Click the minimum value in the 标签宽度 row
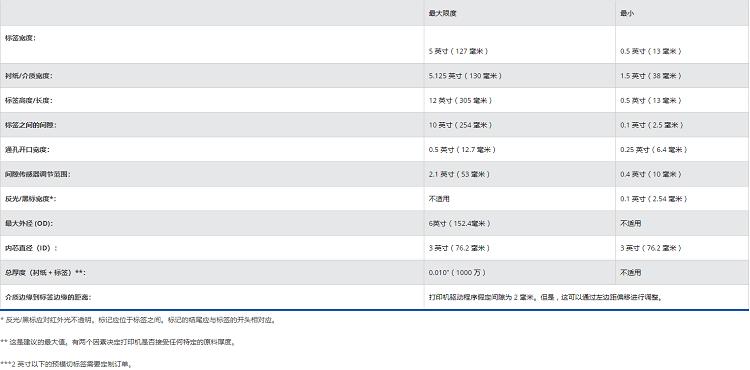This screenshot has width=750, height=370. (x=651, y=51)
